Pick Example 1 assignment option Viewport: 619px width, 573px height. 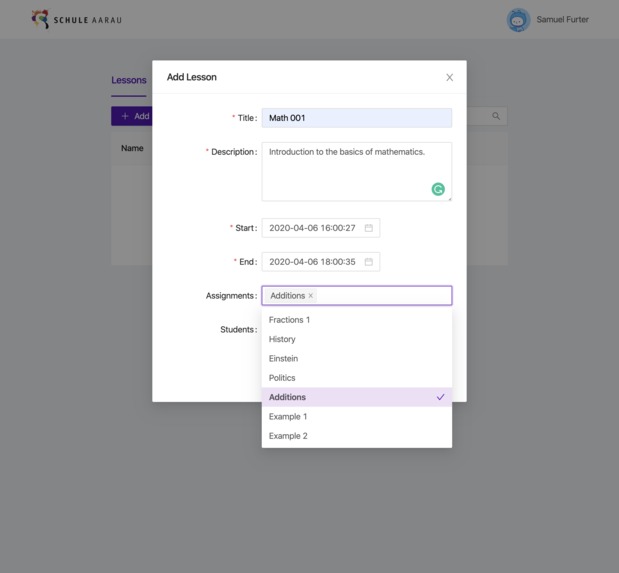(356, 417)
